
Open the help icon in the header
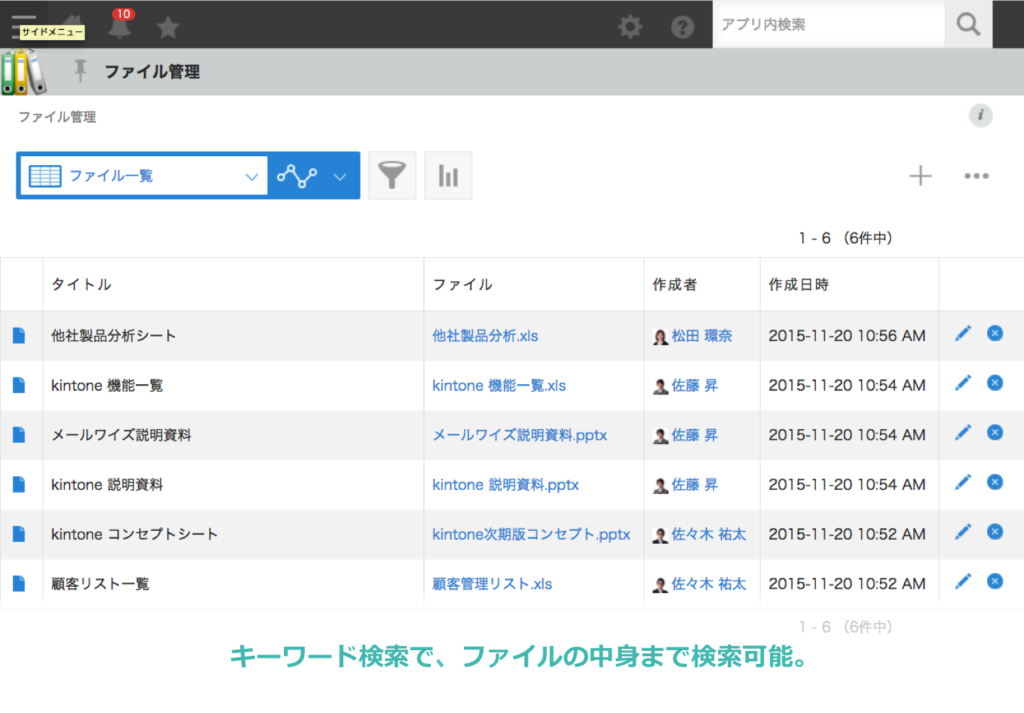coord(683,27)
